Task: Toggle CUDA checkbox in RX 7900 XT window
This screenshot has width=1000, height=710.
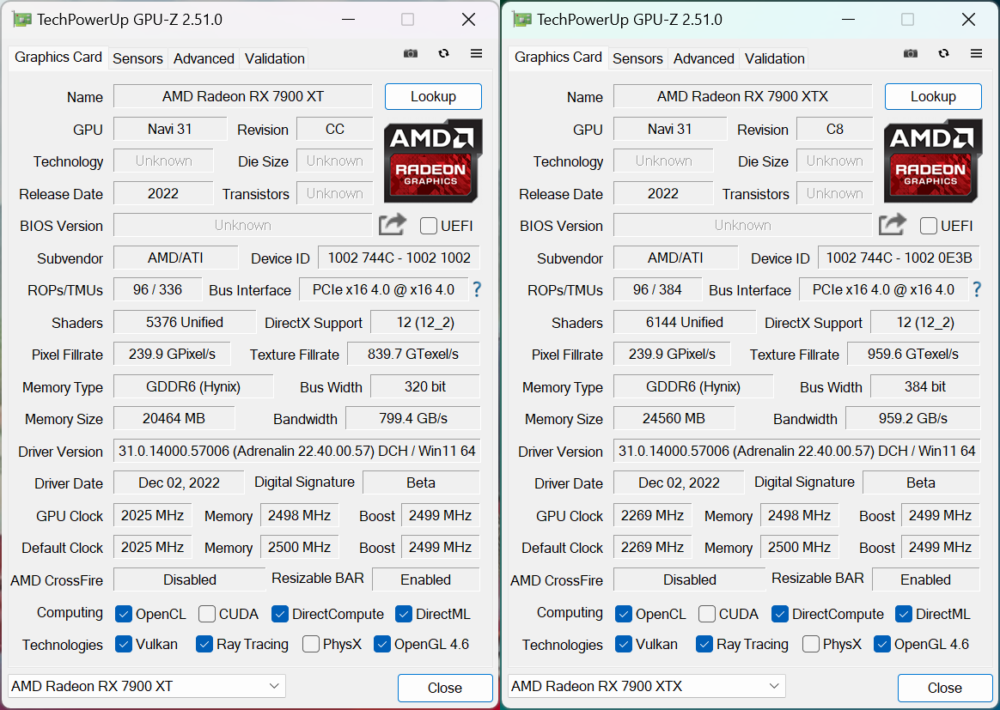Action: pyautogui.click(x=207, y=614)
